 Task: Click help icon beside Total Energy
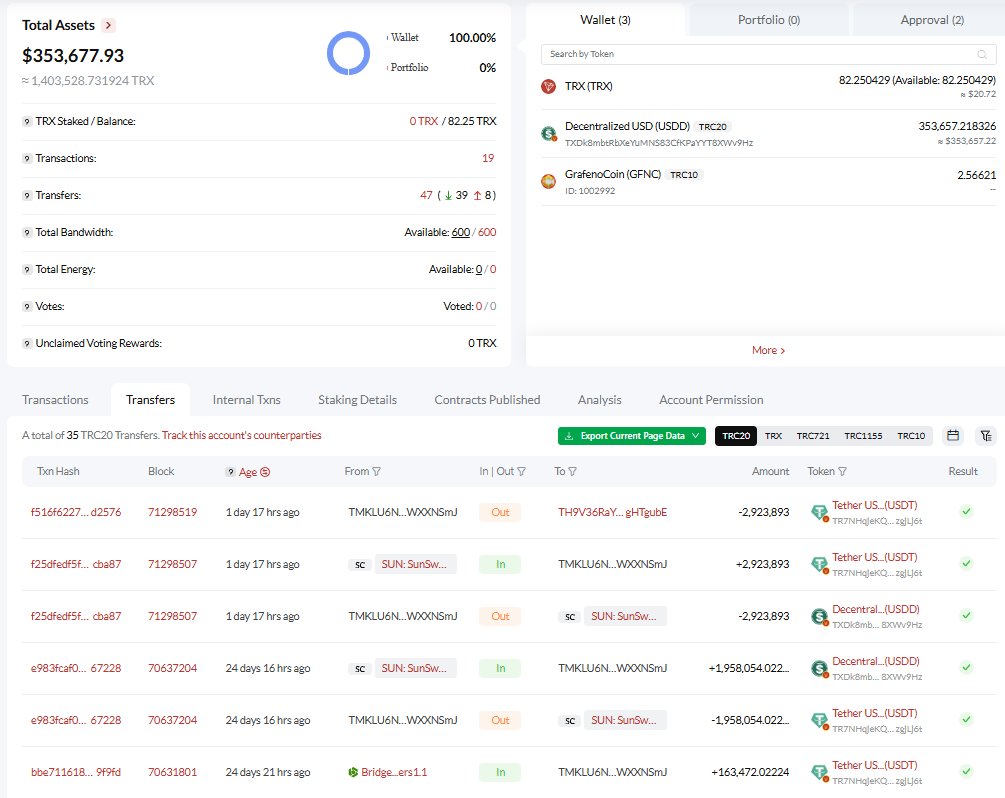click(27, 270)
